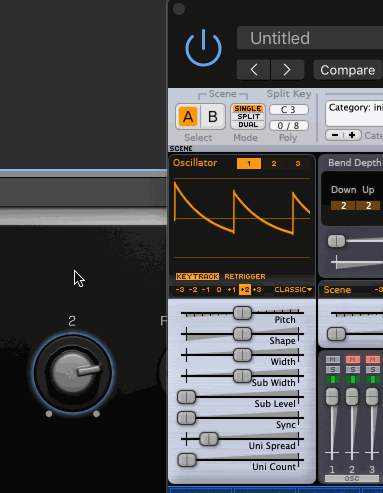The width and height of the screenshot is (383, 493).
Task: Click oscillator 3 filter routing indicator
Action: tap(372, 379)
